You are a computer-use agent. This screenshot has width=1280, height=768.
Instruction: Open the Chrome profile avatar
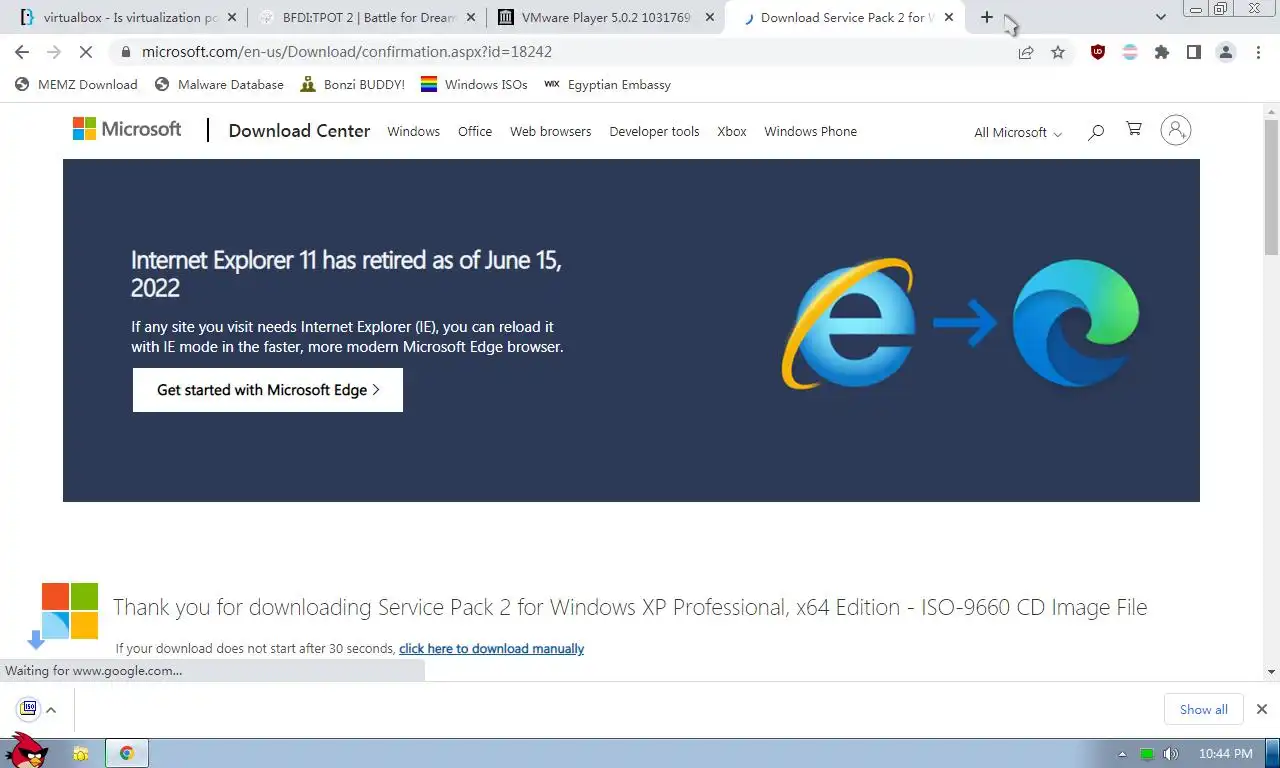click(x=1226, y=52)
